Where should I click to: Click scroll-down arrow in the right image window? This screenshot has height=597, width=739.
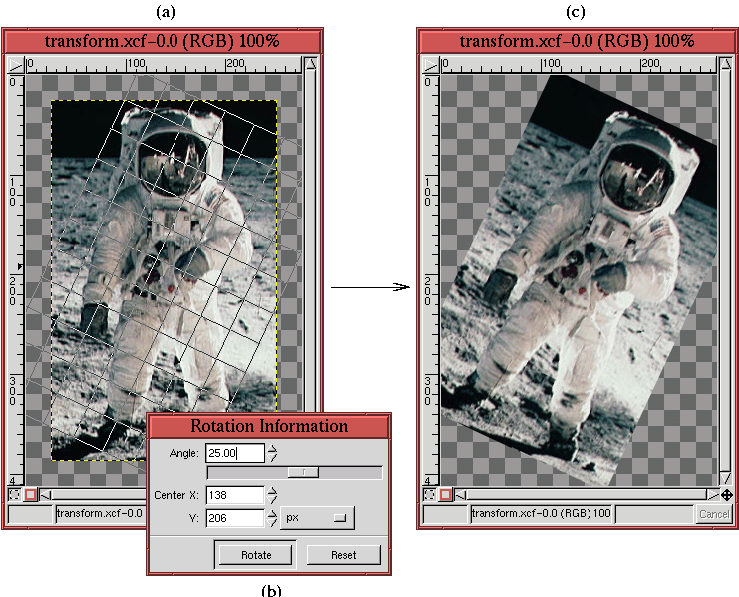725,479
